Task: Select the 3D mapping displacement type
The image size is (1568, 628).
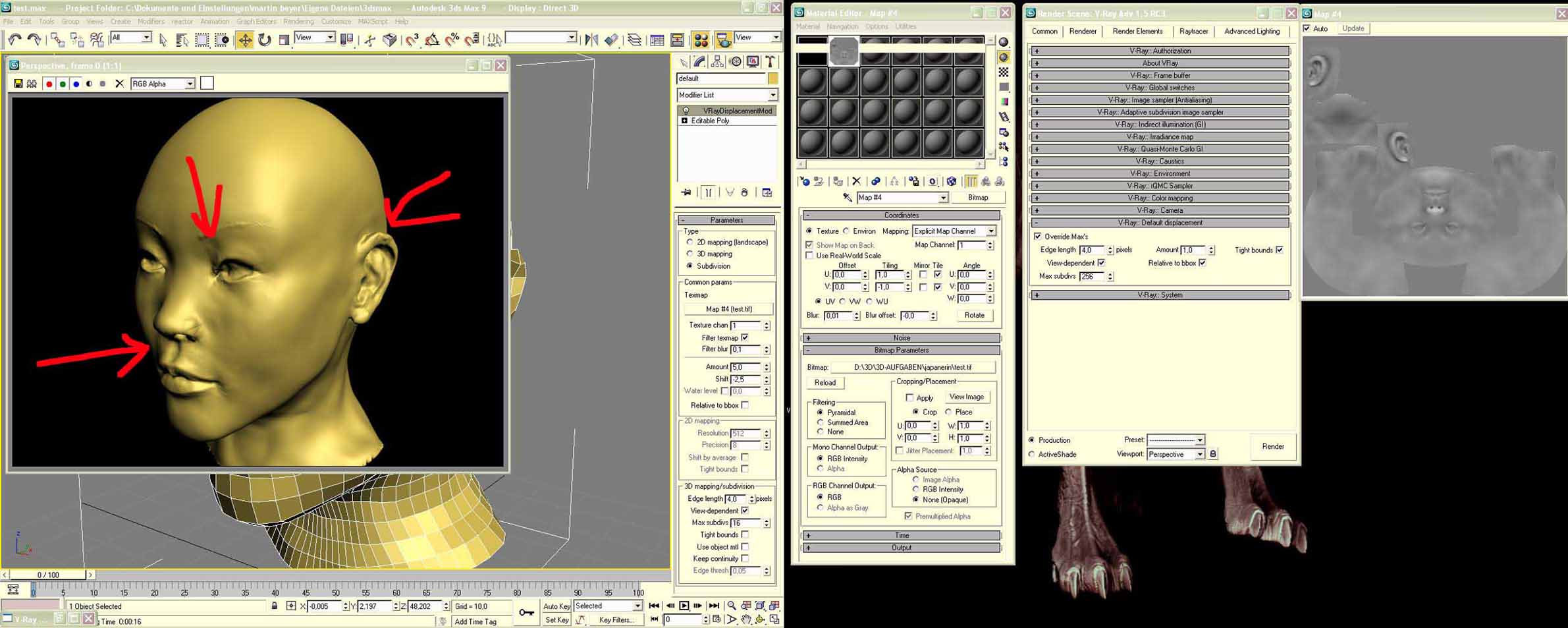Action: 689,254
